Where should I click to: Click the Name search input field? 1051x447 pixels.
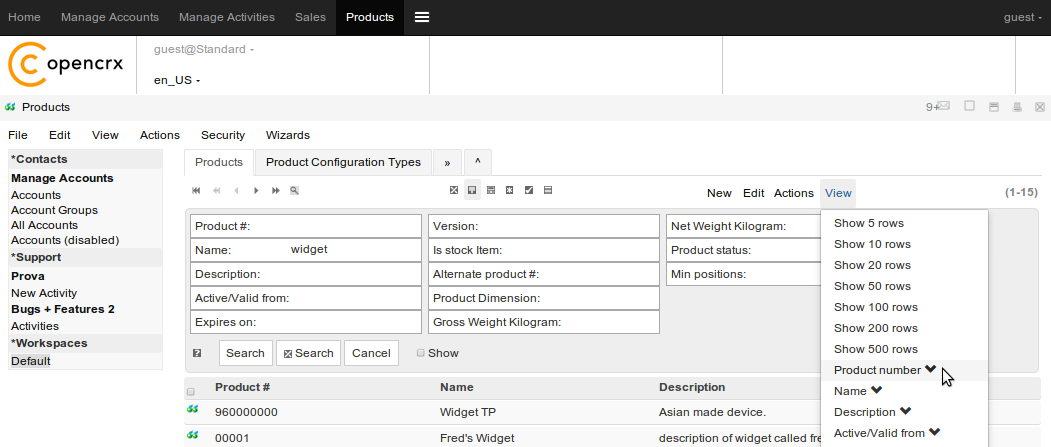click(x=352, y=250)
